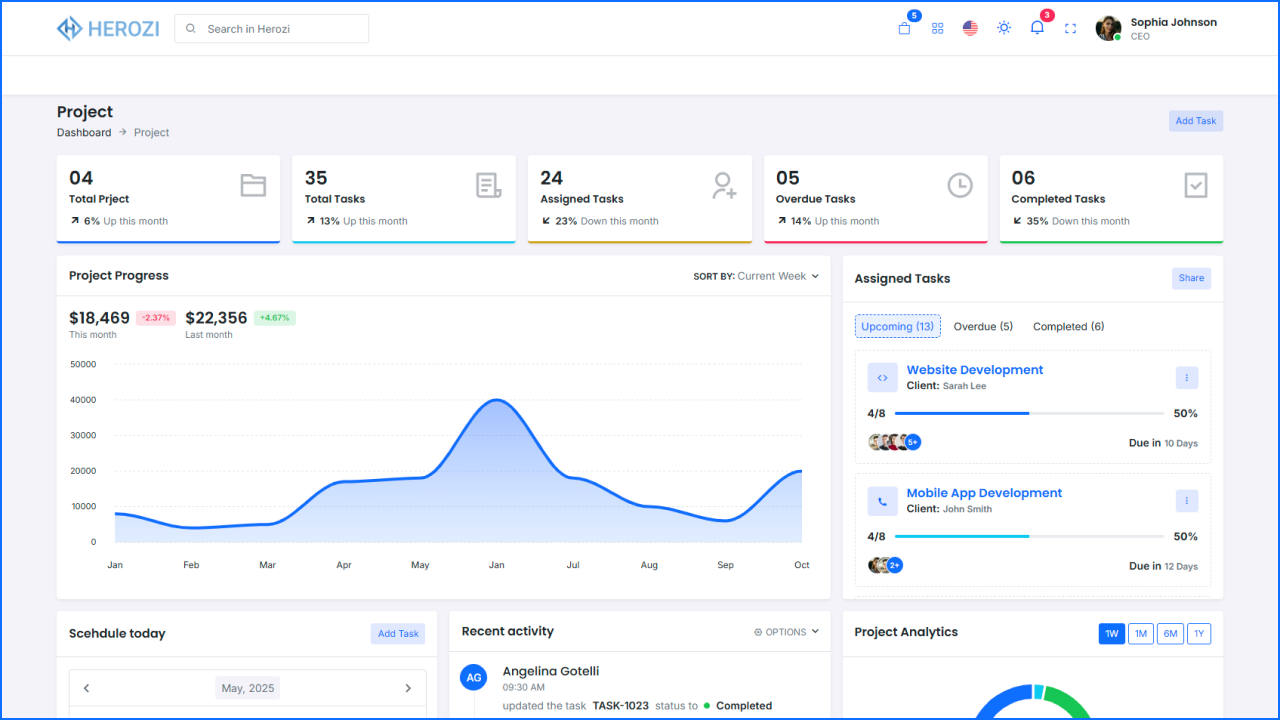
Task: Click the Search in Herozi field
Action: (271, 28)
